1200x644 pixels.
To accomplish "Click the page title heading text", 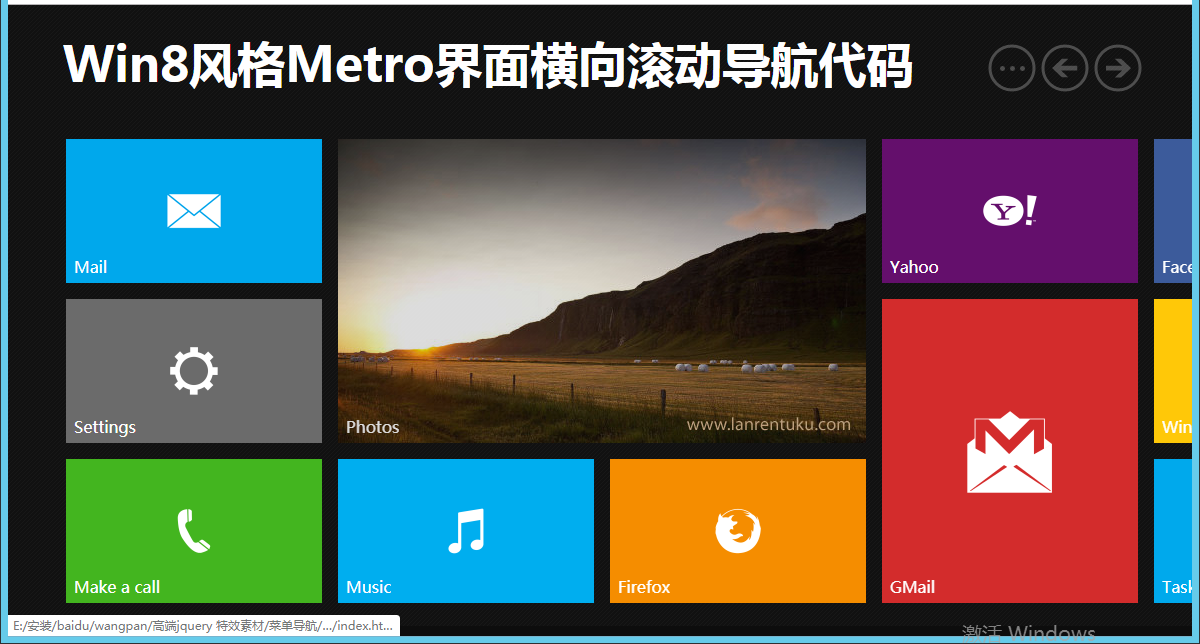I will pos(488,66).
